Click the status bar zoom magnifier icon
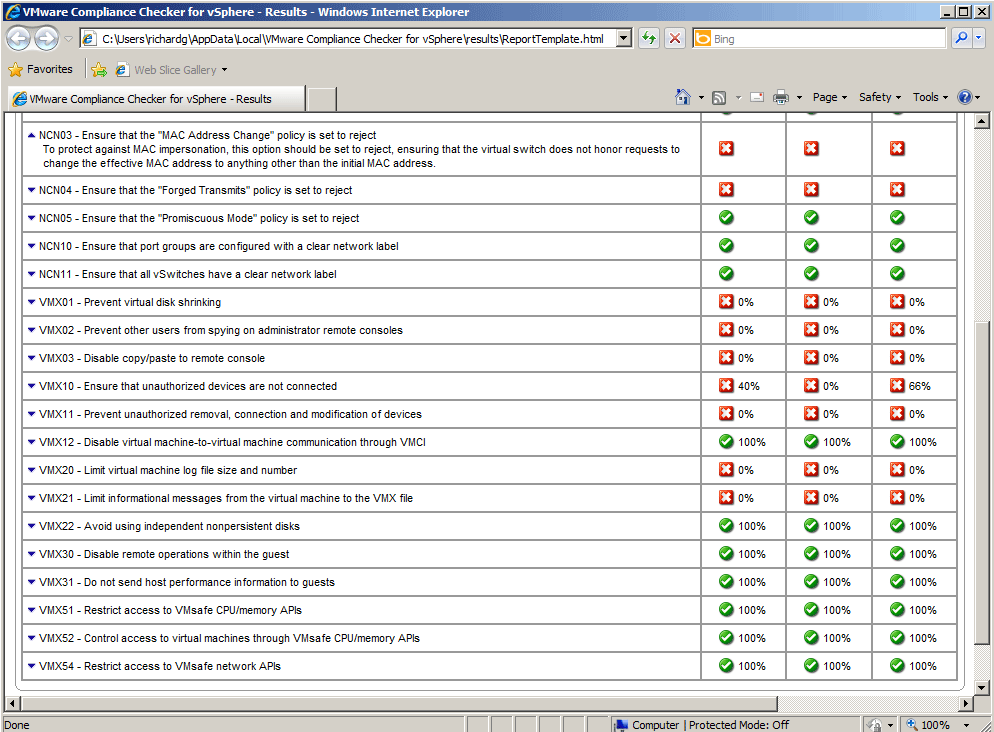The height and width of the screenshot is (732, 994). [912, 724]
